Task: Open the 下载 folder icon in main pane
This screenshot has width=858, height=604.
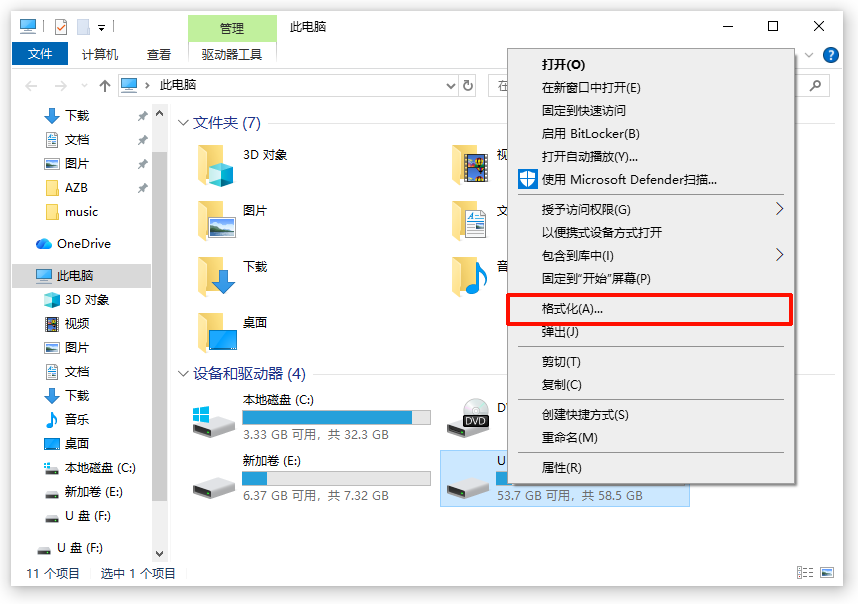Action: pyautogui.click(x=216, y=276)
